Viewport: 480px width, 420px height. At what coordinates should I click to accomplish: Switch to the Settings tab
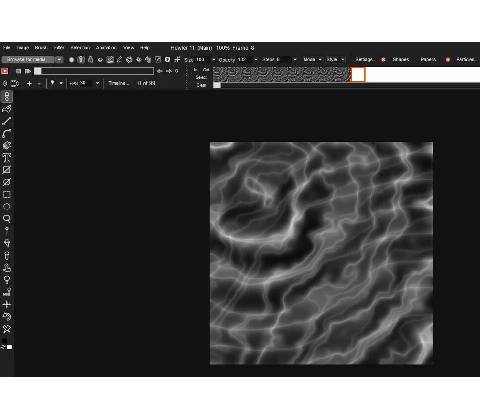point(364,59)
